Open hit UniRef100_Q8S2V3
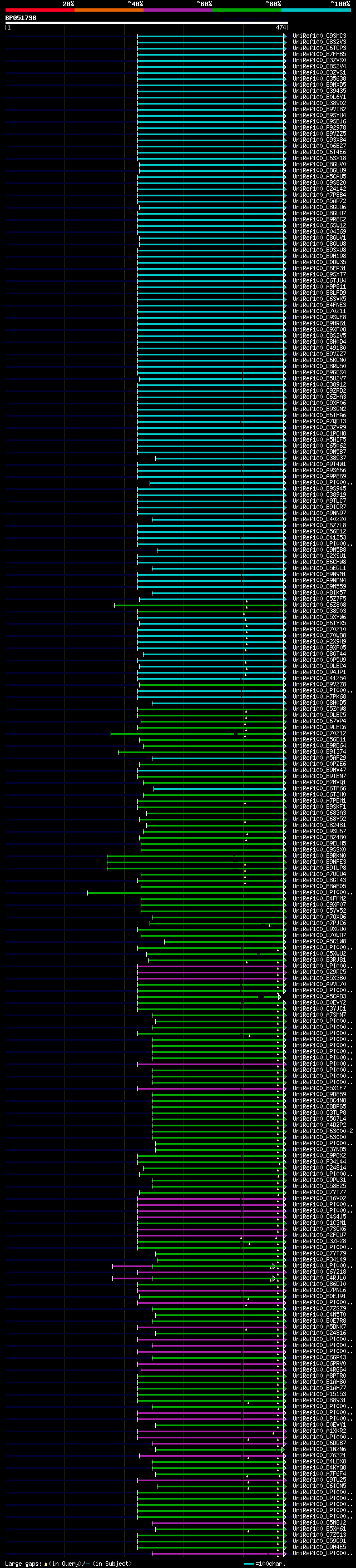This screenshot has width=356, height=1568. click(x=319, y=42)
